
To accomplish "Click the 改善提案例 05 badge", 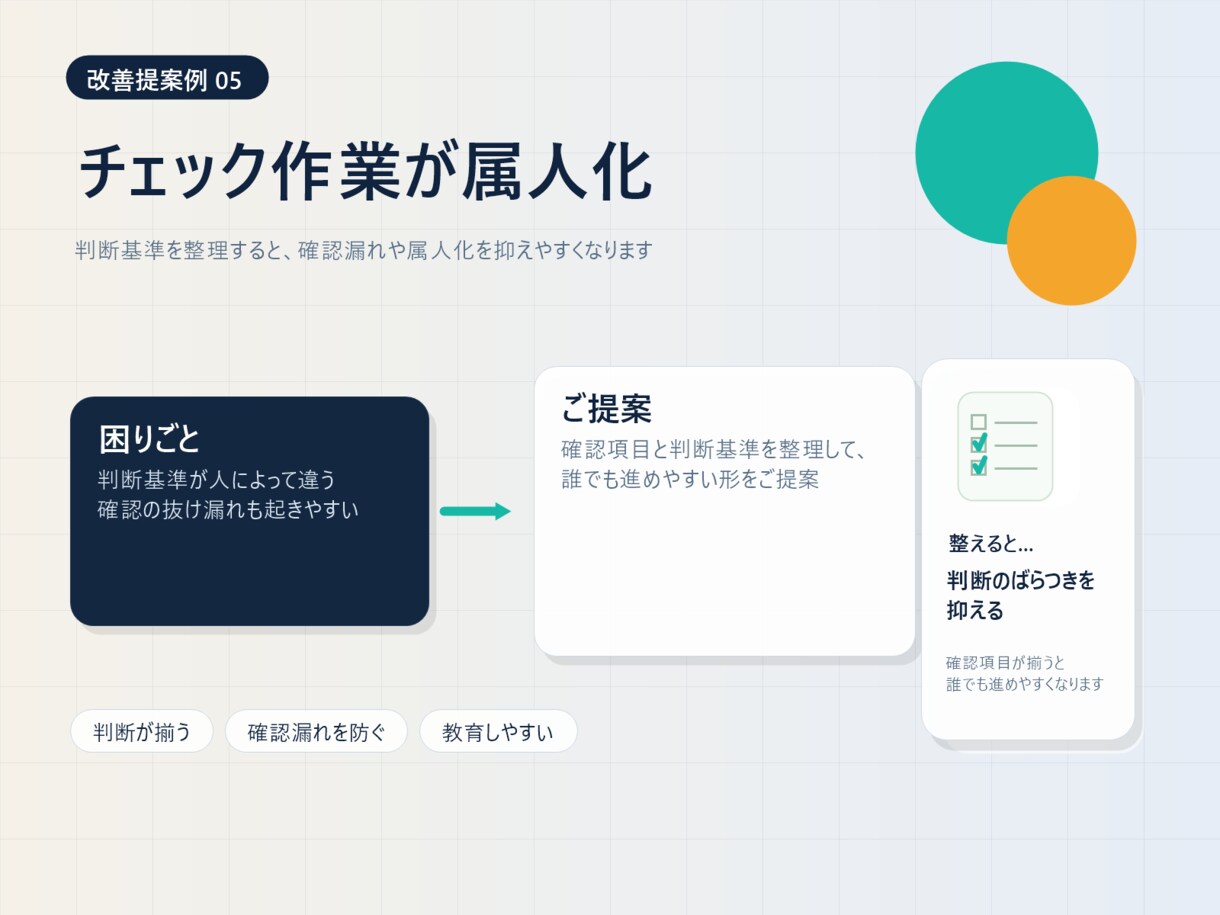I will tap(167, 78).
